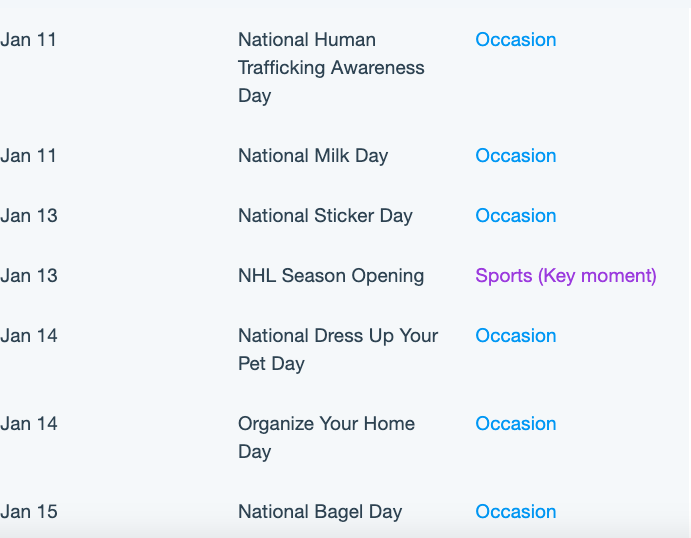Select the Jan 15 date cell

pyautogui.click(x=29, y=512)
